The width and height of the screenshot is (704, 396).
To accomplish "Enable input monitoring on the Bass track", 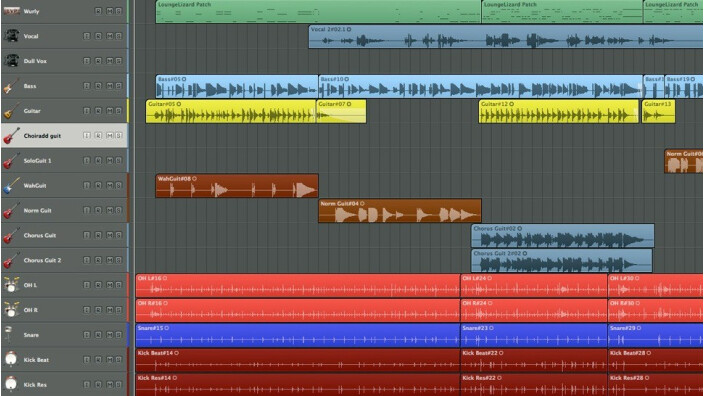I will coord(87,86).
